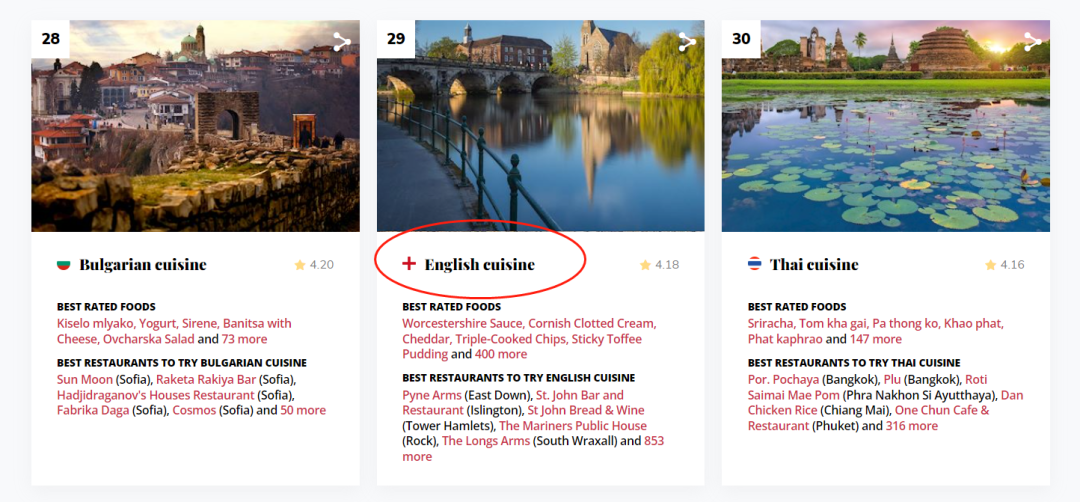Click the star beside rating 4.20
The height and width of the screenshot is (502, 1080).
pos(300,264)
